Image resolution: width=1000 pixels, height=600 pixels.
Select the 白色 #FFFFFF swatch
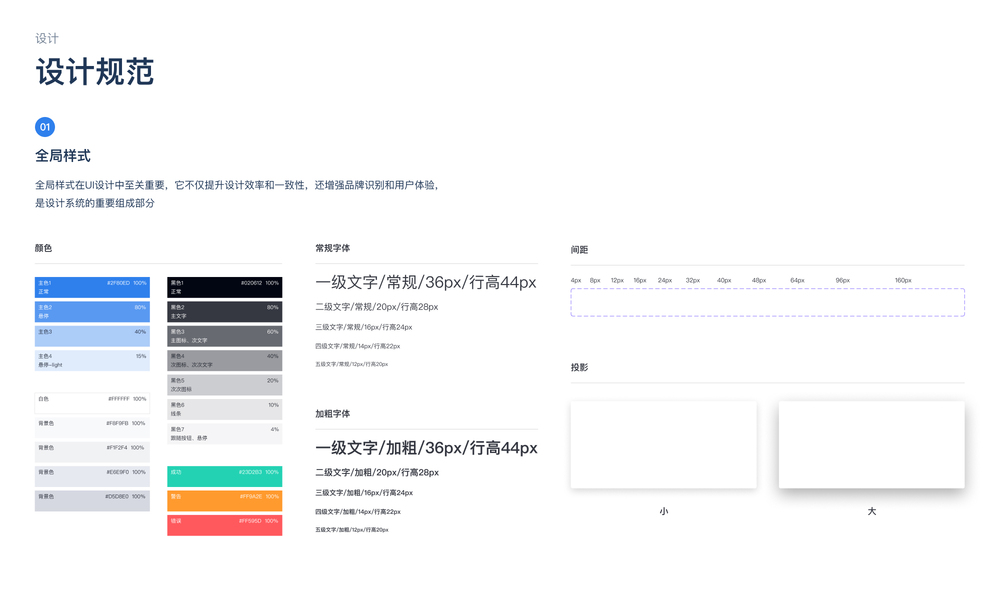(x=92, y=403)
